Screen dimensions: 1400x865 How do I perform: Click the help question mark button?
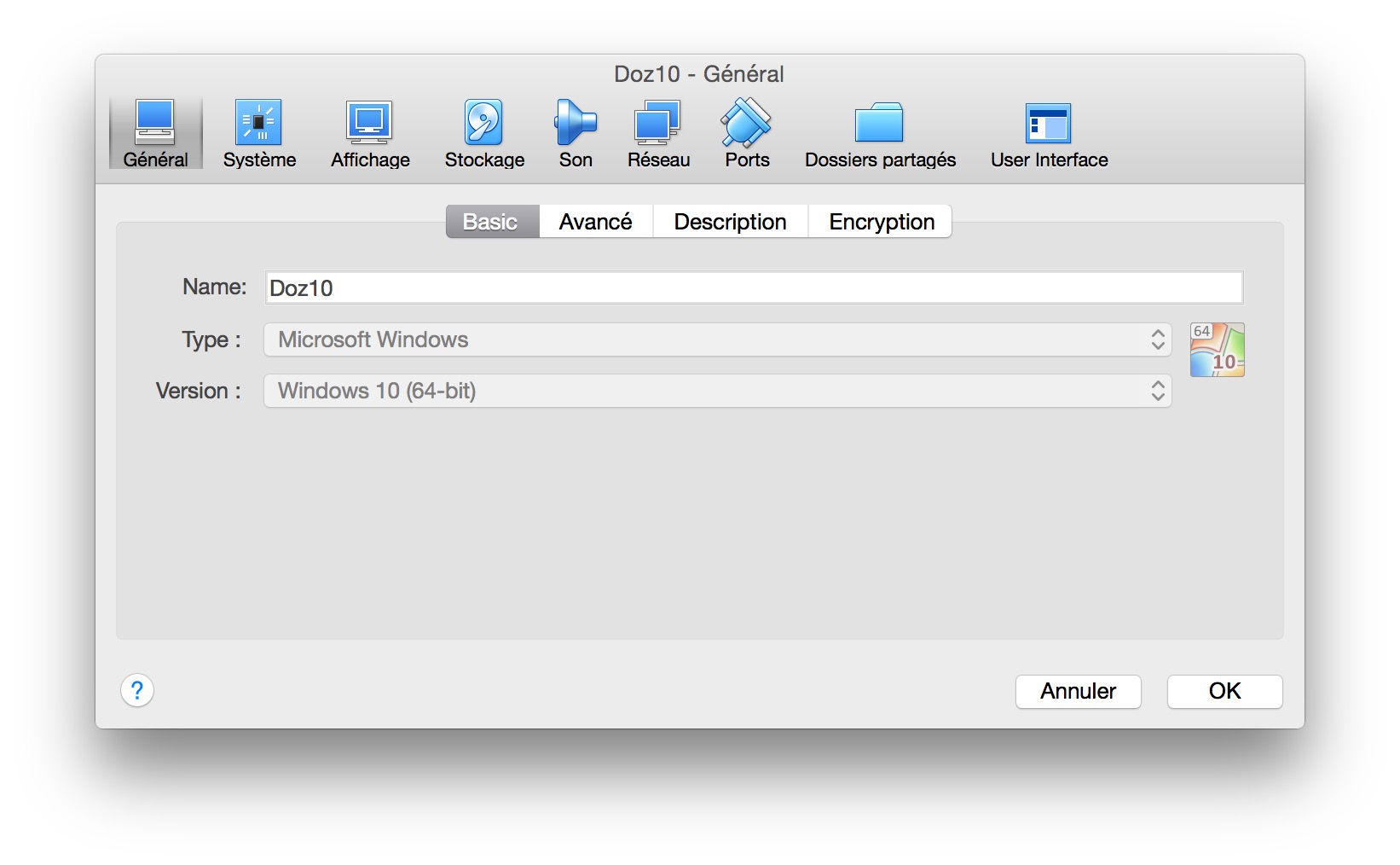[137, 690]
